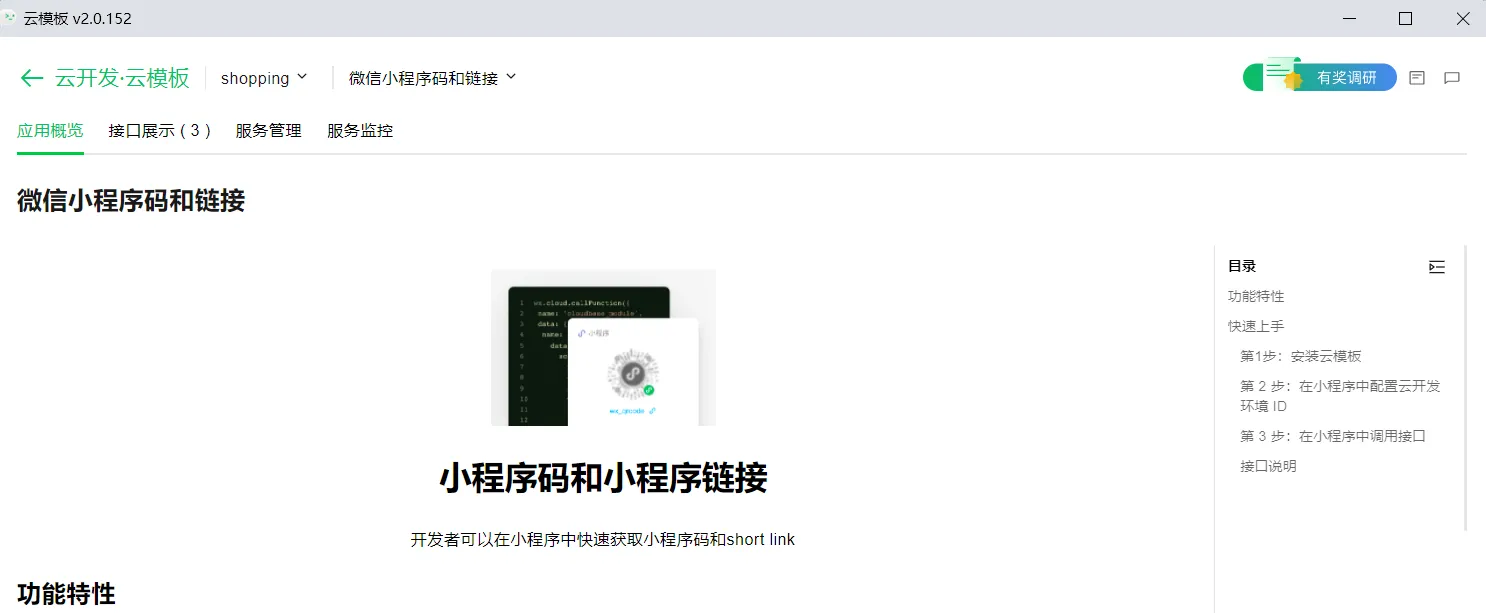Open the feedback speech bubble icon
Screen dimensions: 1486x613
[1452, 78]
